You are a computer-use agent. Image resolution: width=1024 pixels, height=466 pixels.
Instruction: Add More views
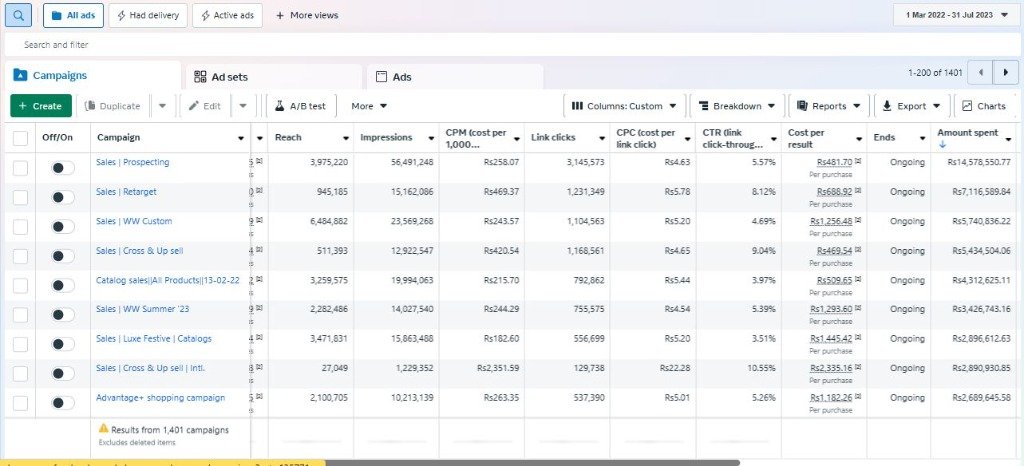pyautogui.click(x=307, y=15)
